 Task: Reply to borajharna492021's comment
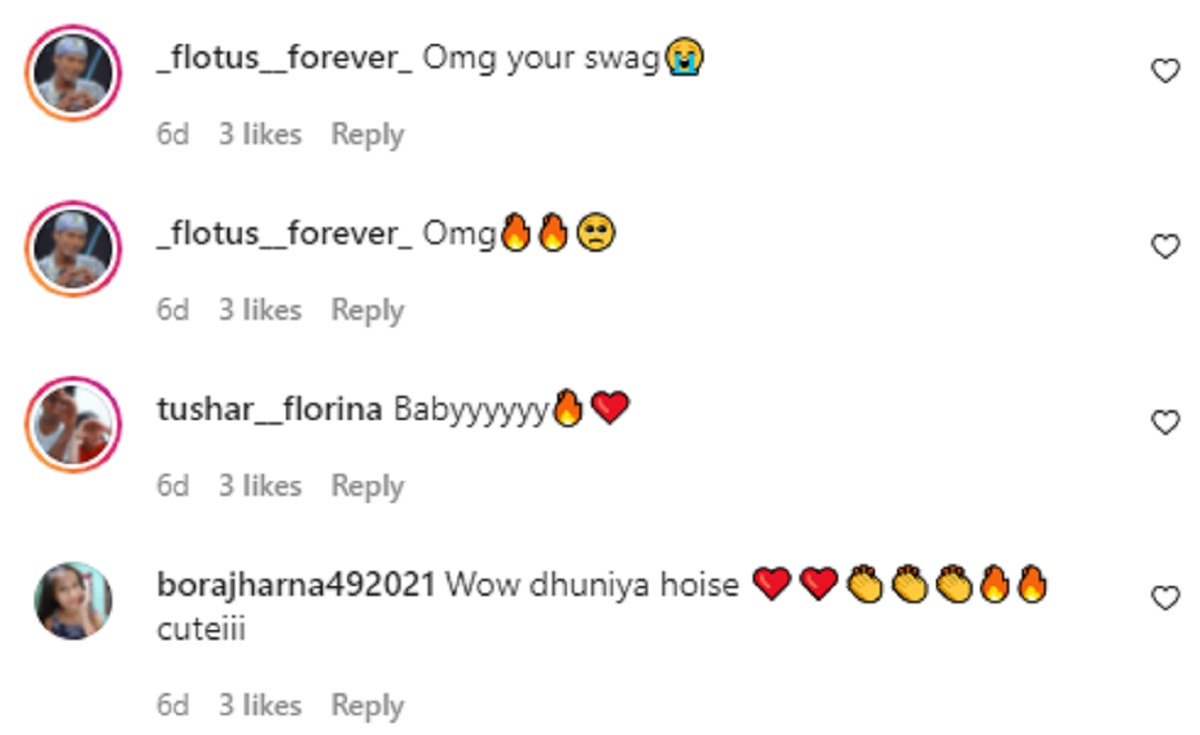click(367, 706)
